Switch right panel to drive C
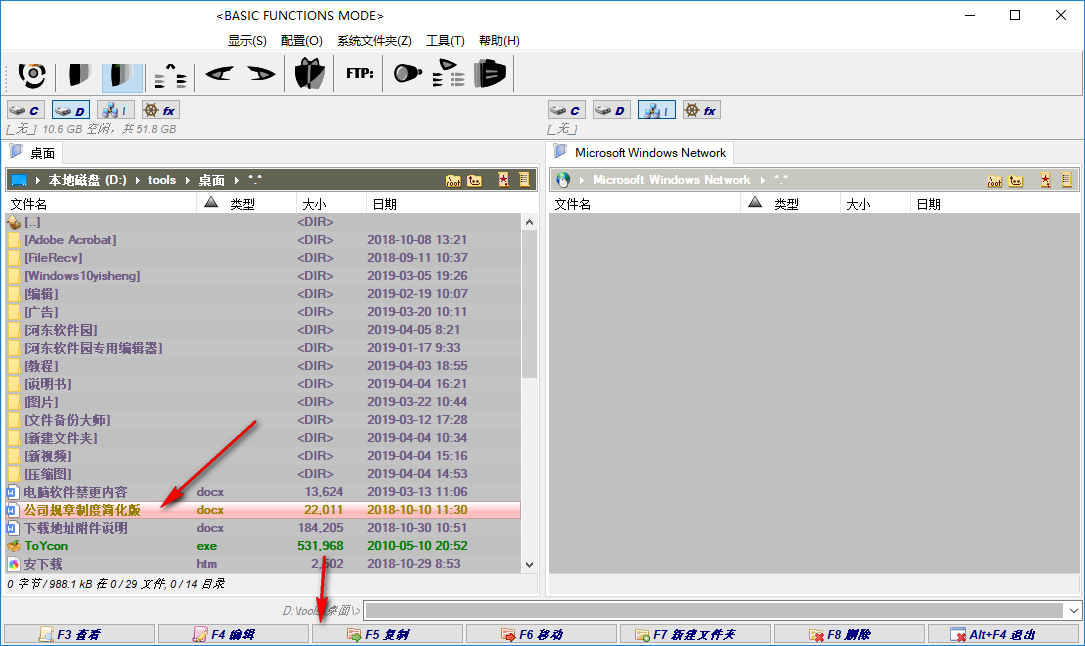The image size is (1085, 646). [x=567, y=110]
